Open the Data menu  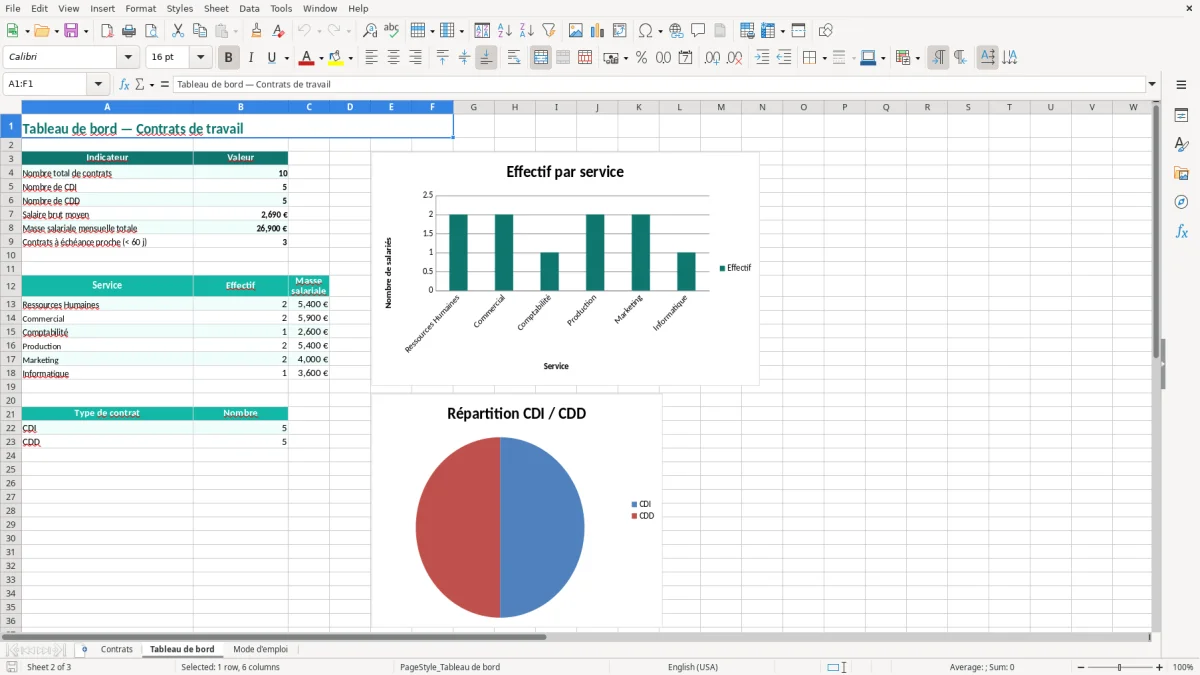point(249,8)
